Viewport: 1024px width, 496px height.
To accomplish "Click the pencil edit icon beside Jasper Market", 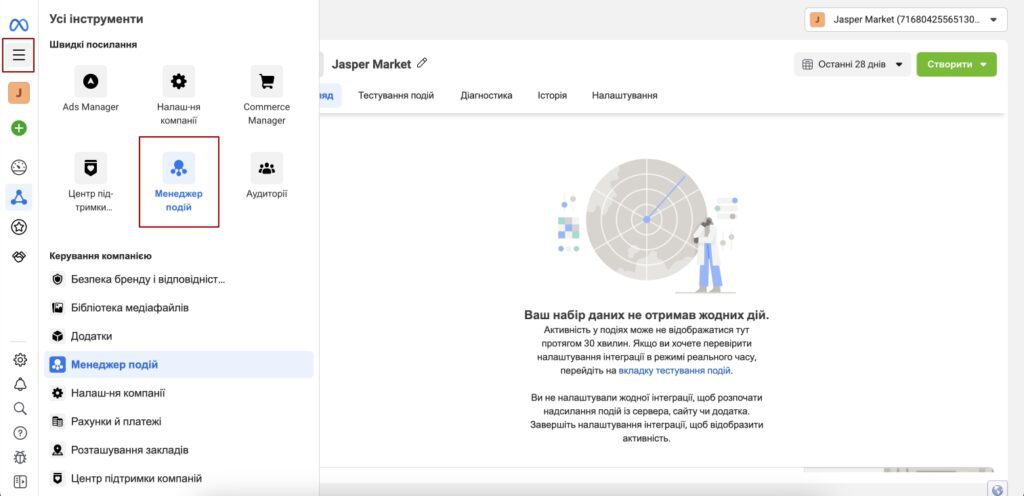I will (x=422, y=63).
